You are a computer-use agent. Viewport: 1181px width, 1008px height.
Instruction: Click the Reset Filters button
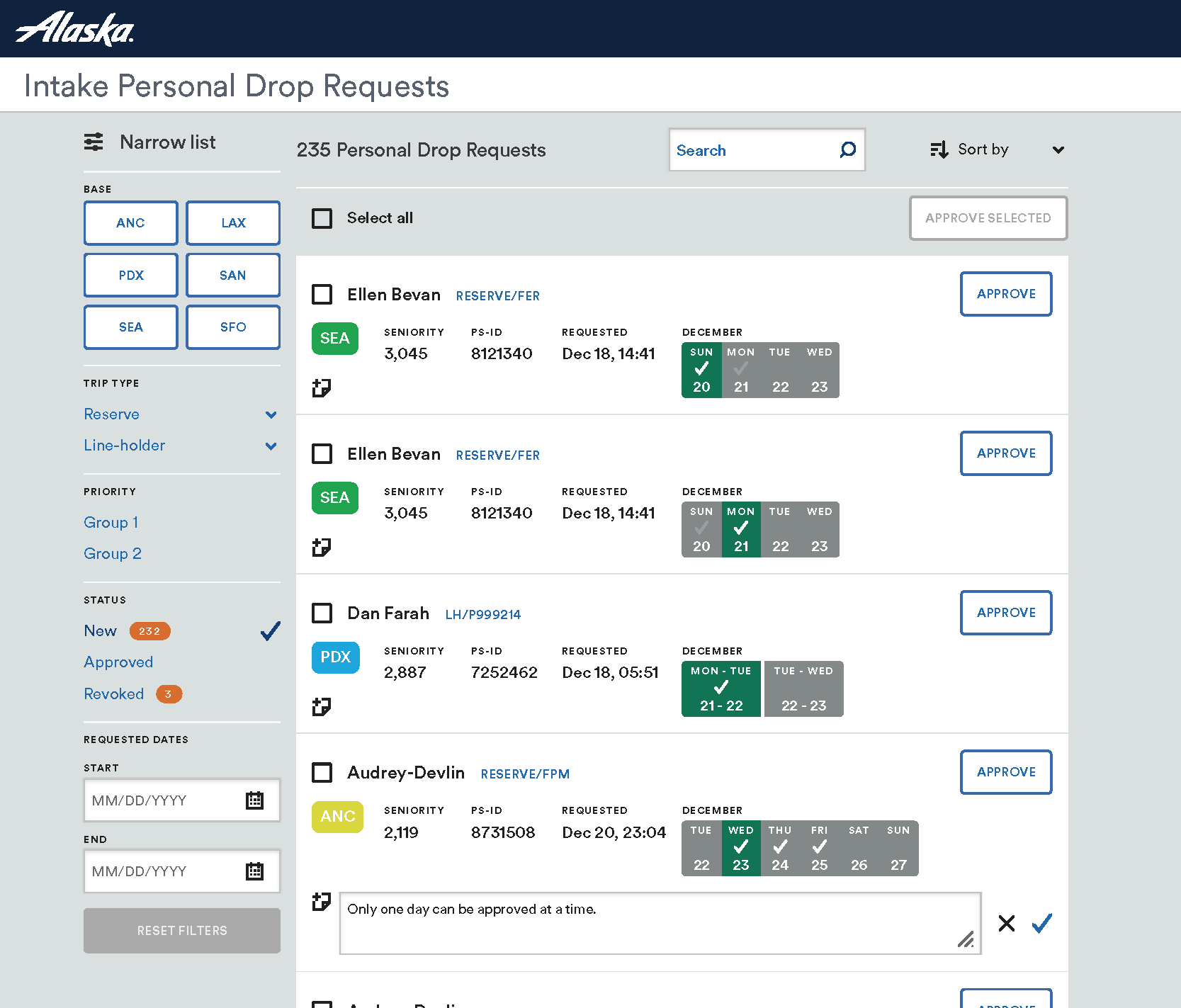pyautogui.click(x=182, y=931)
